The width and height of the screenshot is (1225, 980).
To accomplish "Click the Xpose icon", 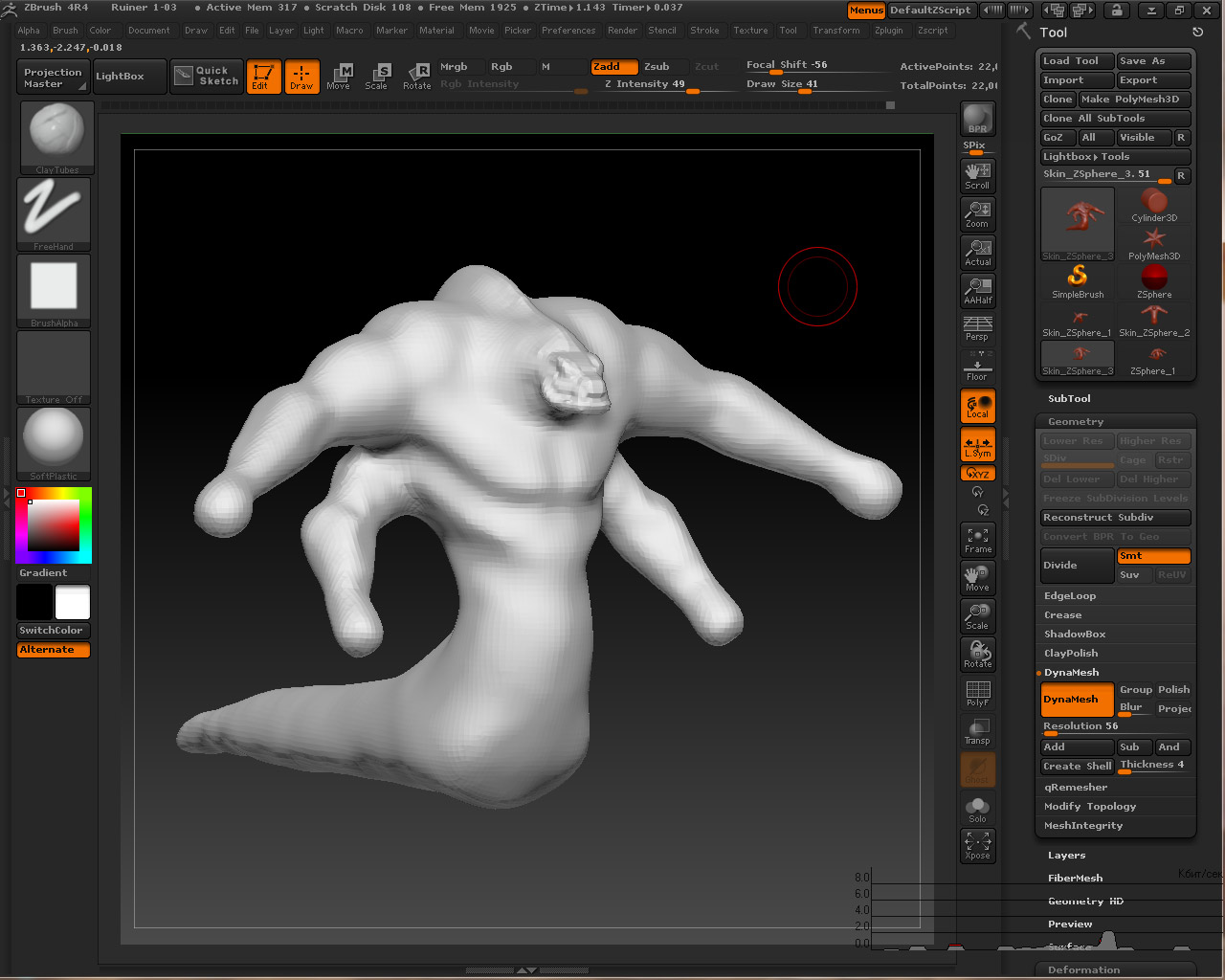I will (977, 845).
